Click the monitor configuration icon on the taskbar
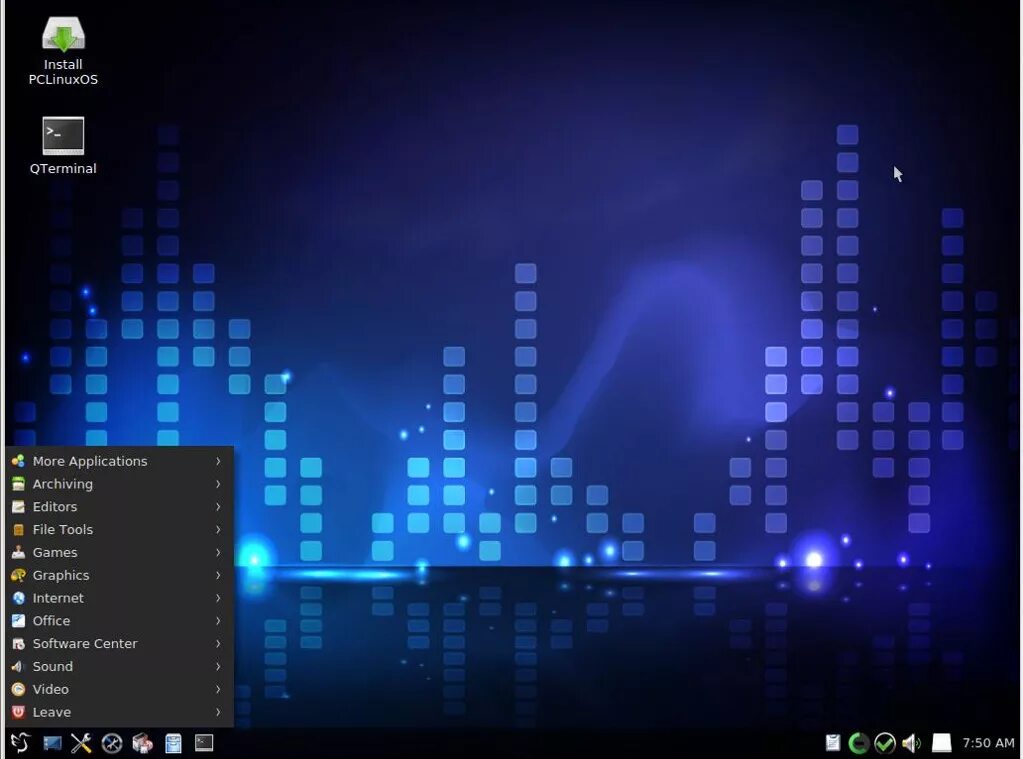Viewport: 1023px width, 759px height. point(51,742)
